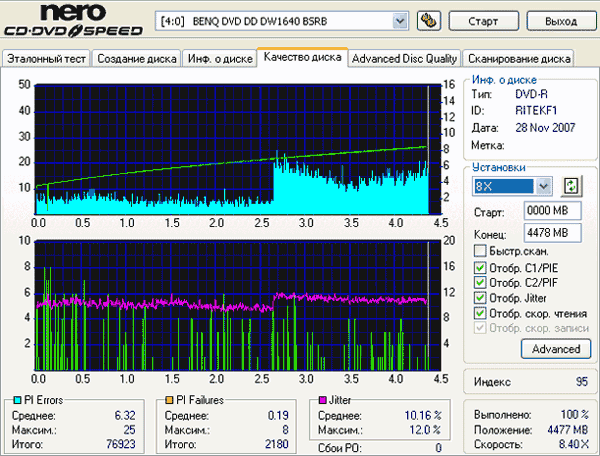Toggle the Отобр. C1/PIE checkbox
Viewport: 600px width, 456px height.
[x=480, y=267]
